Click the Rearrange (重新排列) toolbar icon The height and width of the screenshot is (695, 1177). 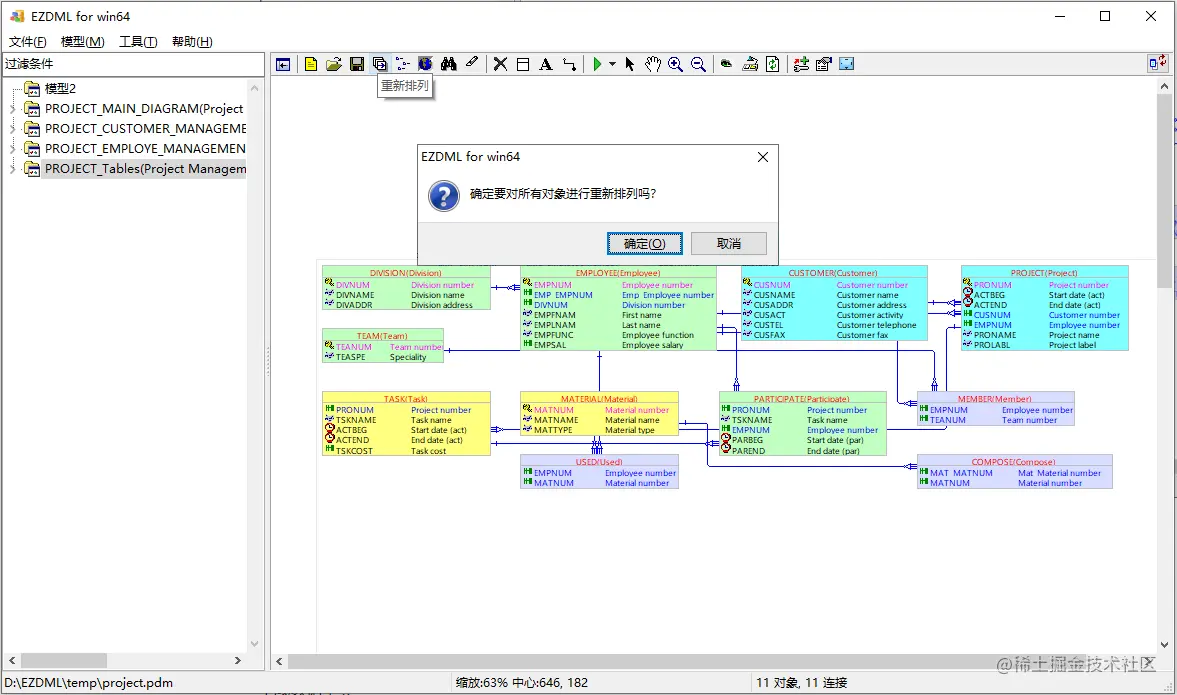point(380,65)
